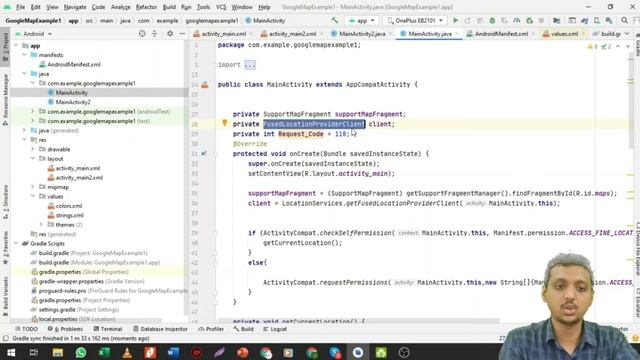
Task: Open the Build tool window button
Action: tap(244, 329)
